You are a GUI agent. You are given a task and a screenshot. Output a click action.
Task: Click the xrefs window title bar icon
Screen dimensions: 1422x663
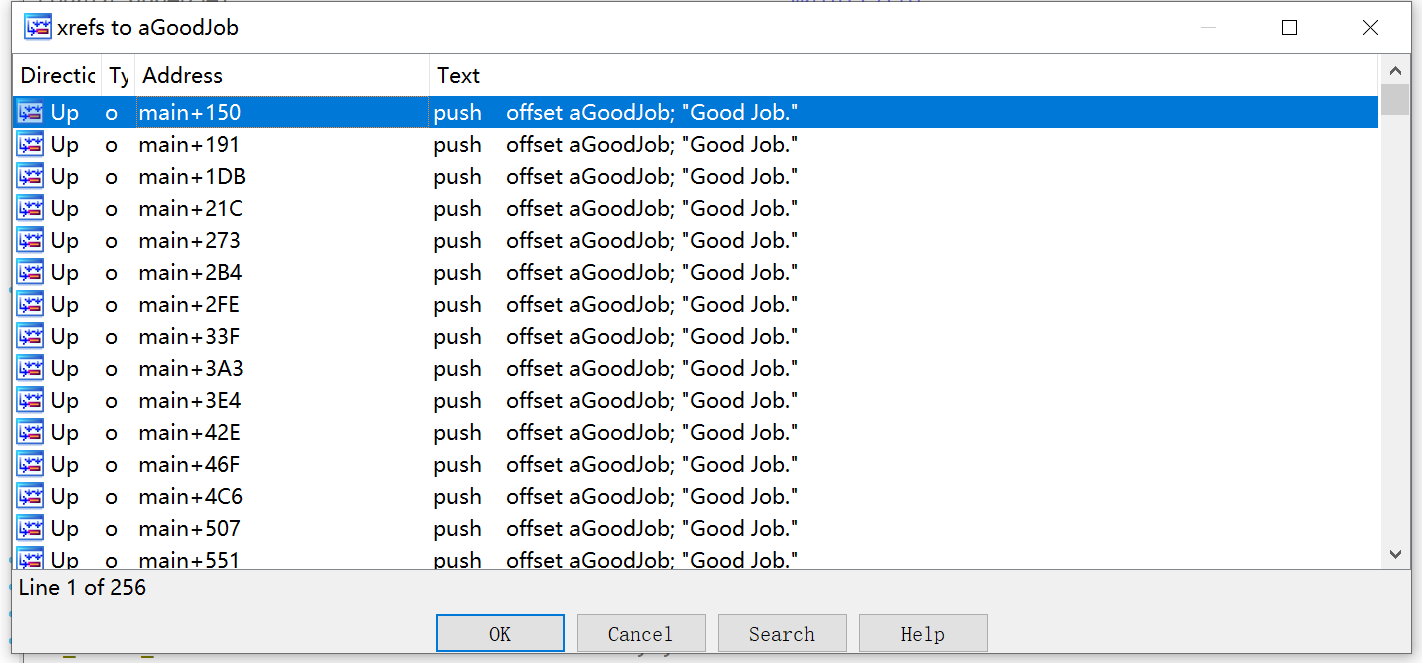(x=38, y=27)
